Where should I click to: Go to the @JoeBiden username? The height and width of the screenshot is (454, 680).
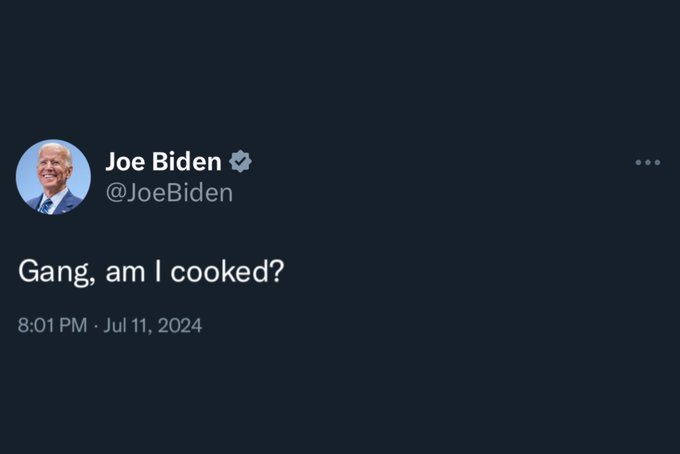click(x=168, y=192)
